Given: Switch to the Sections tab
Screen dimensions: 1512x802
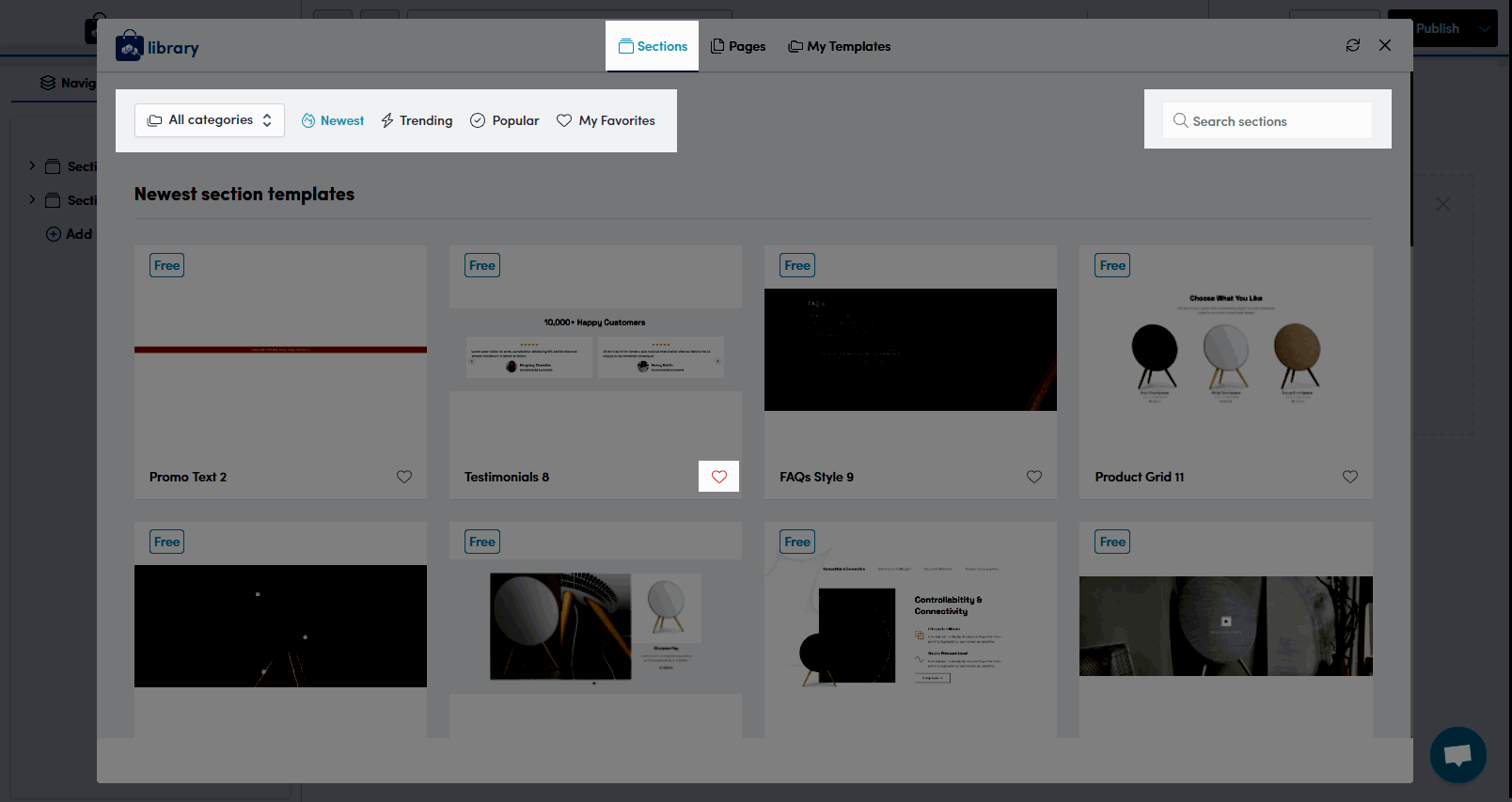Looking at the screenshot, I should pyautogui.click(x=653, y=46).
